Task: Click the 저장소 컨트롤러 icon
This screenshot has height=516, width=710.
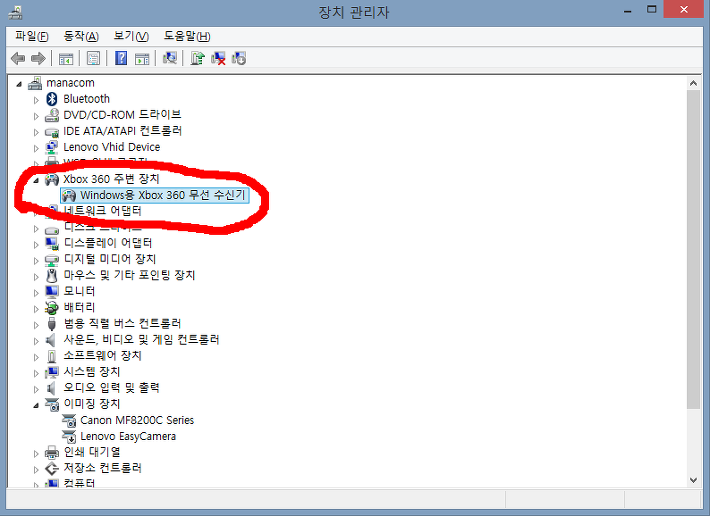Action: coord(52,468)
